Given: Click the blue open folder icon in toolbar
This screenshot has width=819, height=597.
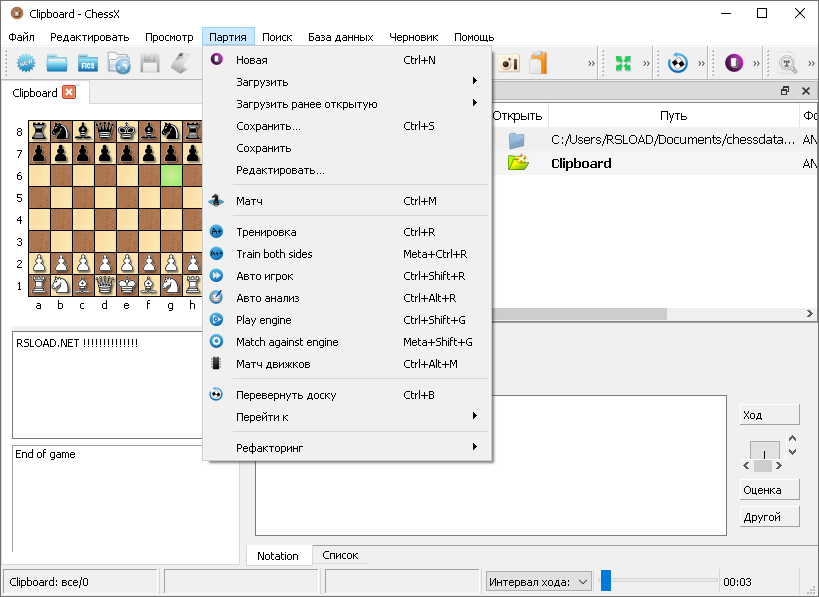Looking at the screenshot, I should point(57,63).
